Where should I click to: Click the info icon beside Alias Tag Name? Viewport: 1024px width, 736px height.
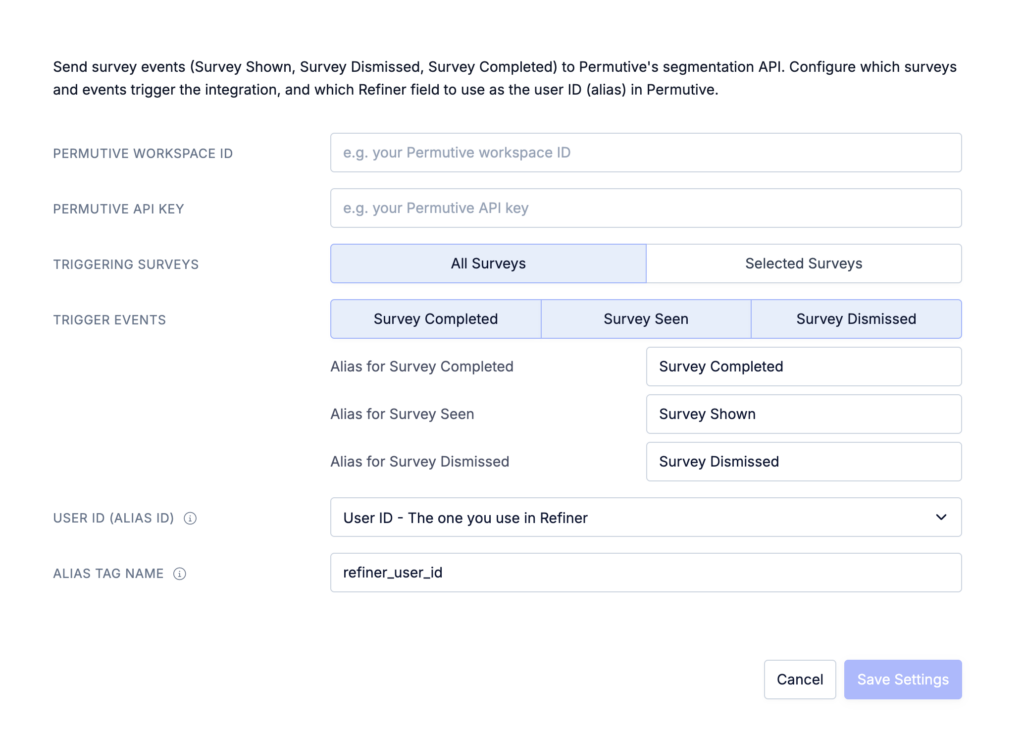[x=180, y=574]
